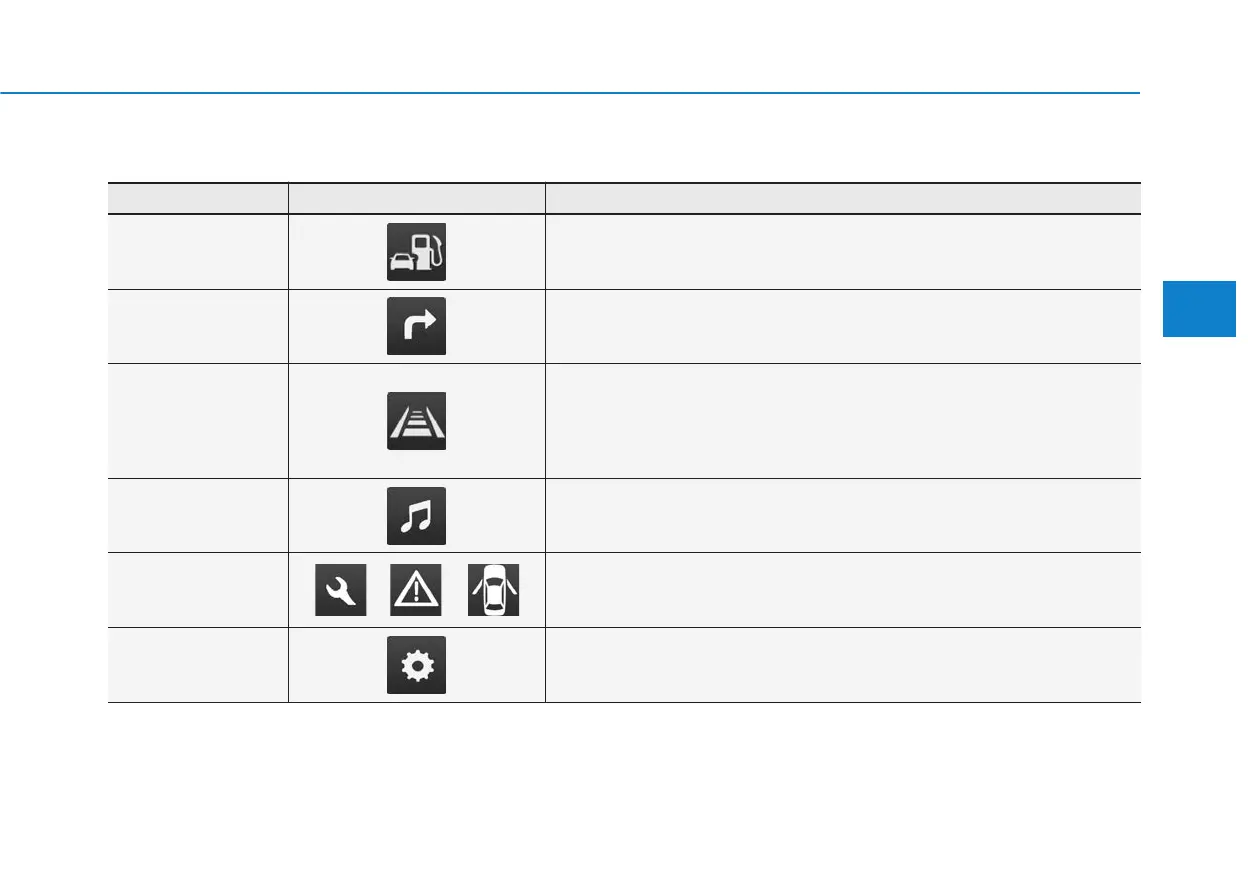Select the music note audio icon

click(x=416, y=516)
